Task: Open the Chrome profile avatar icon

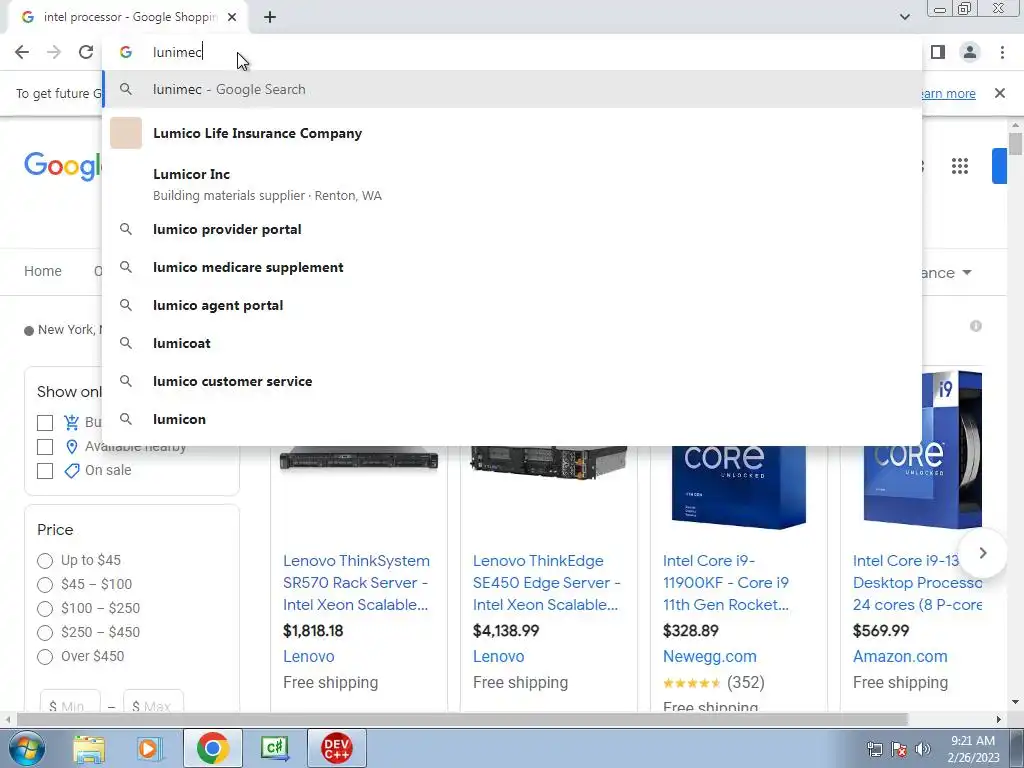Action: [970, 52]
